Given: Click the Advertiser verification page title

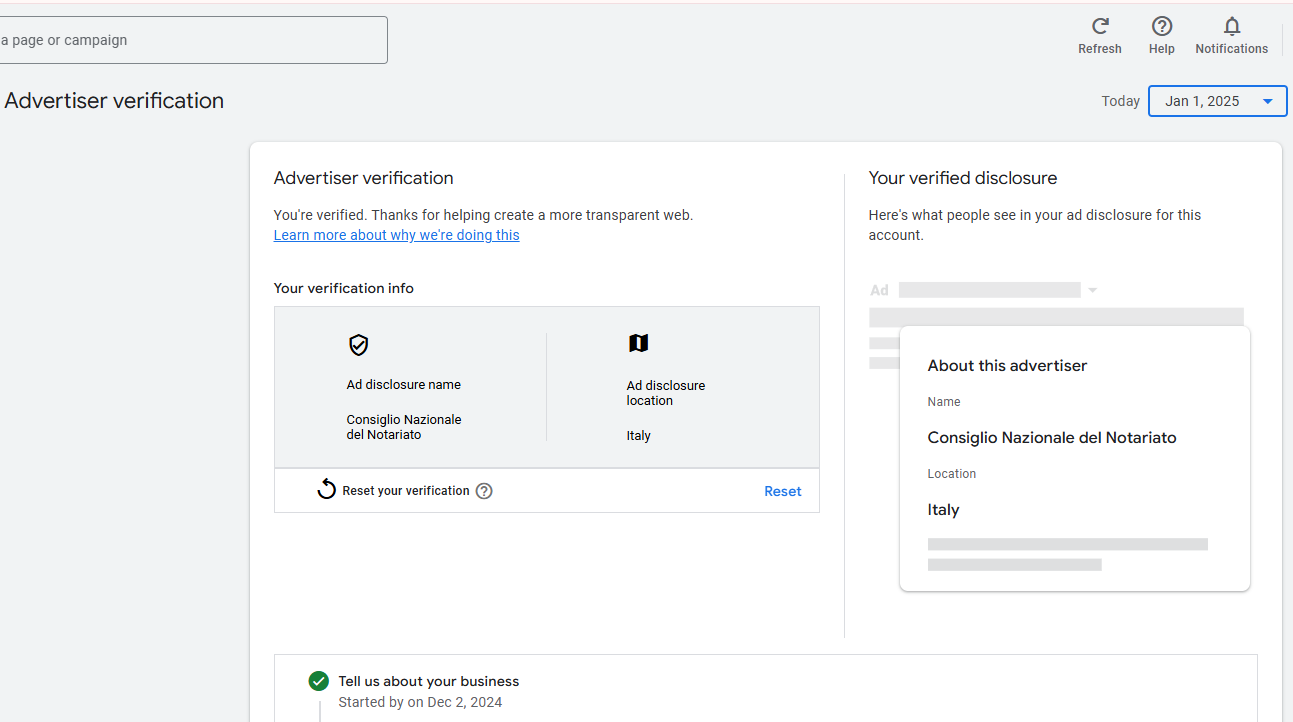Looking at the screenshot, I should point(114,101).
